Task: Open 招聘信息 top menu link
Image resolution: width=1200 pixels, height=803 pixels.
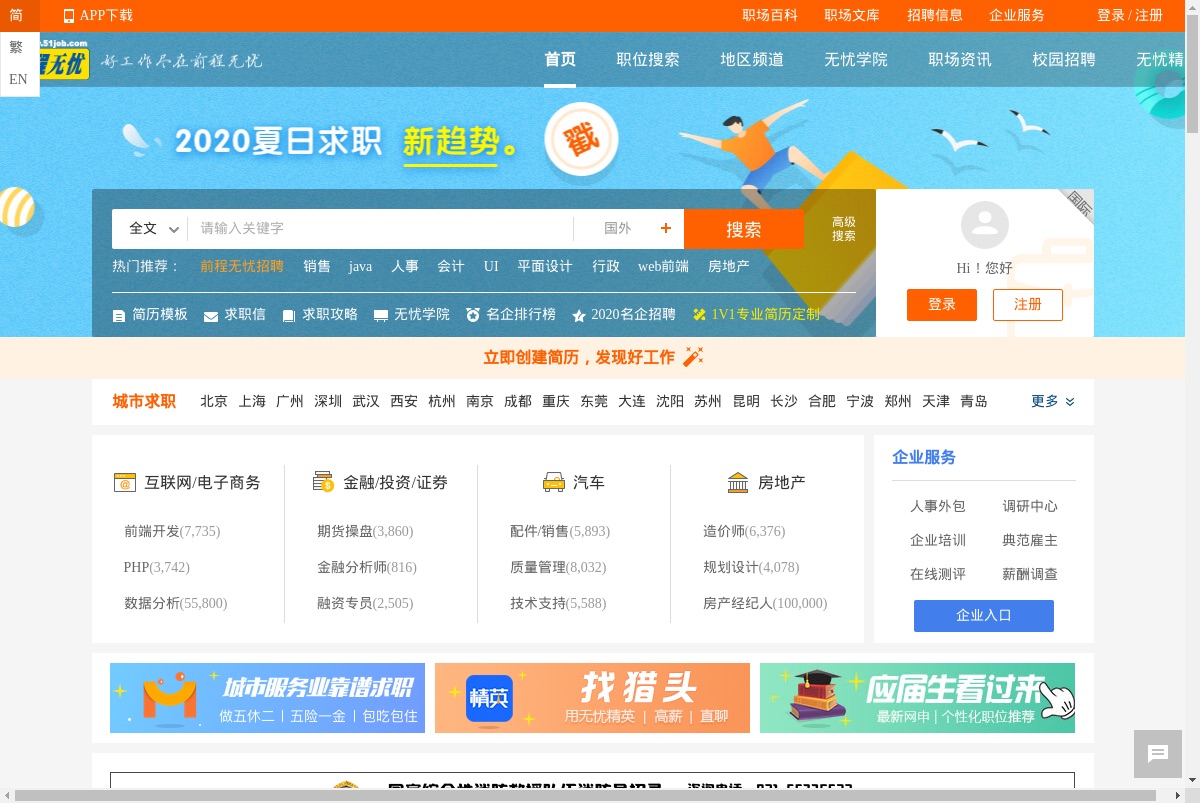Action: (935, 15)
